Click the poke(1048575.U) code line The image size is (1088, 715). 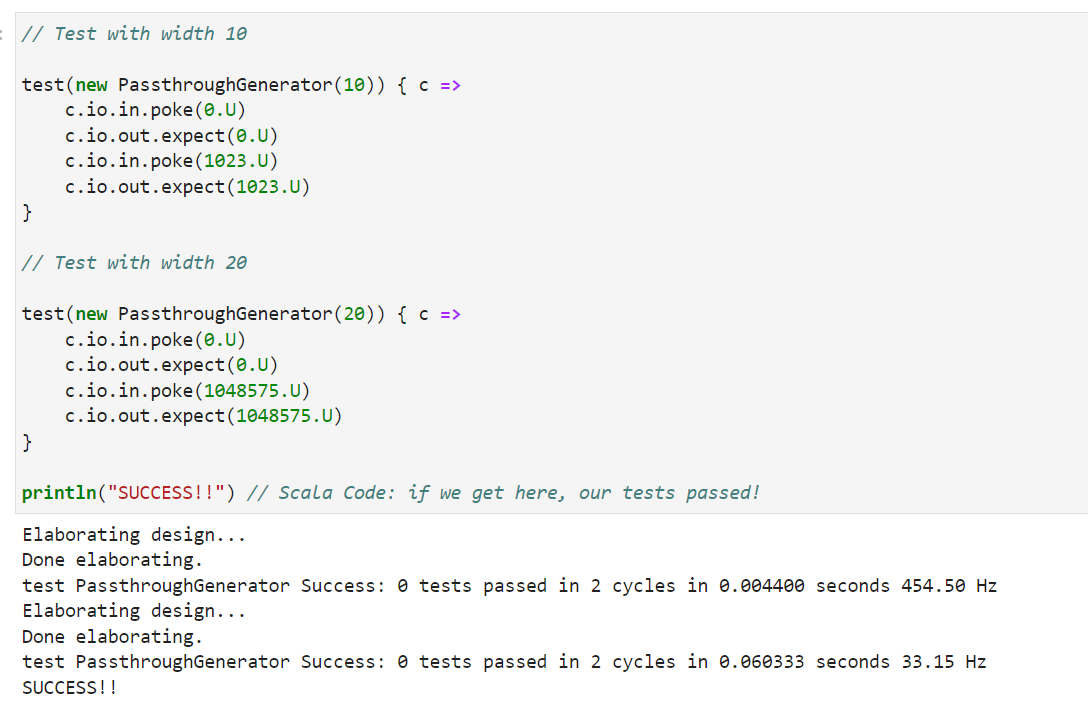click(187, 390)
